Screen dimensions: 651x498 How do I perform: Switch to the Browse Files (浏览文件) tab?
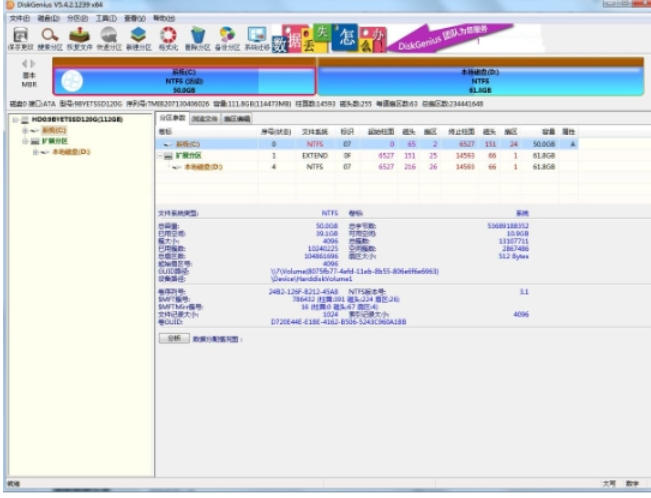(x=205, y=119)
